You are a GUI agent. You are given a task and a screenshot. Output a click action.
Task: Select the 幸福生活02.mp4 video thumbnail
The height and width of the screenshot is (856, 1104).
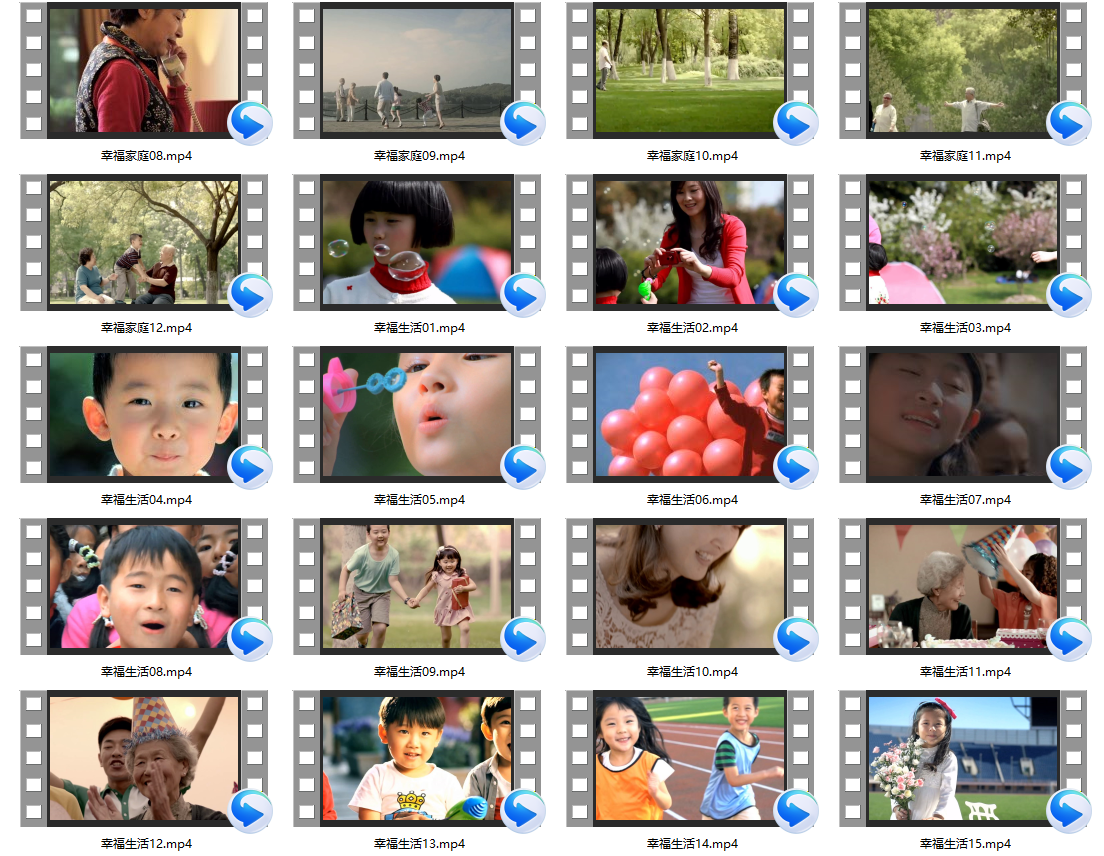690,242
